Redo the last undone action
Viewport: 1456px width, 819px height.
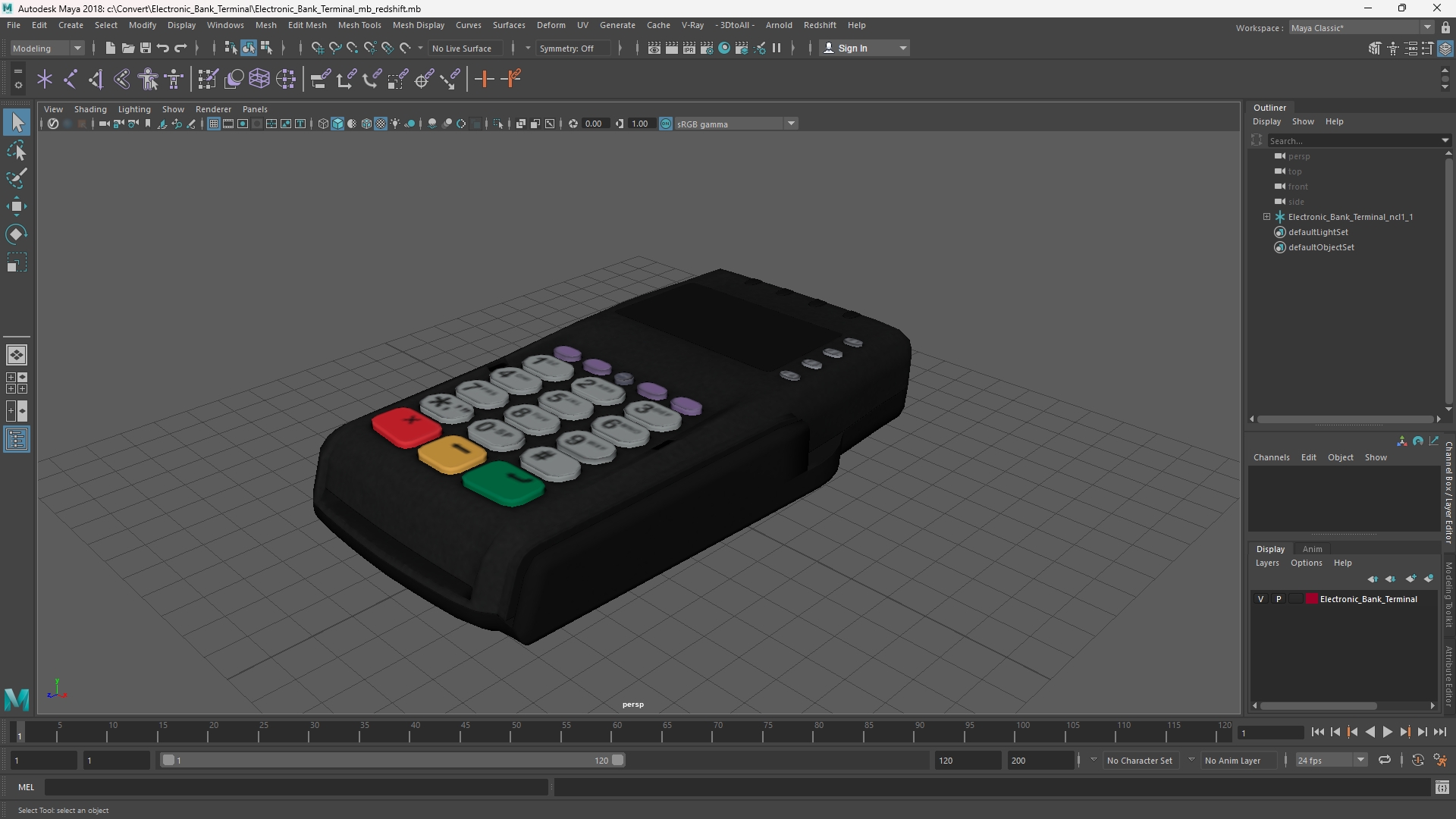[180, 48]
